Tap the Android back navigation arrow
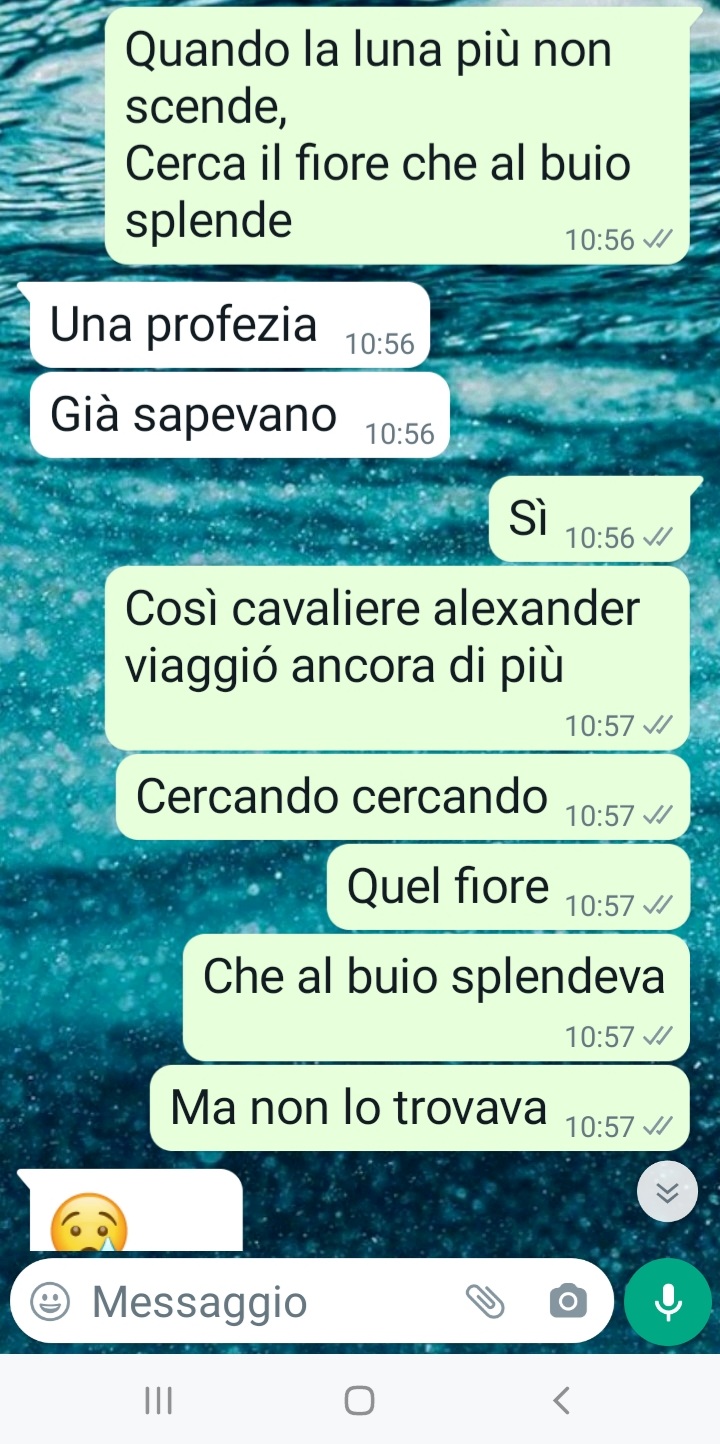 pyautogui.click(x=562, y=1400)
